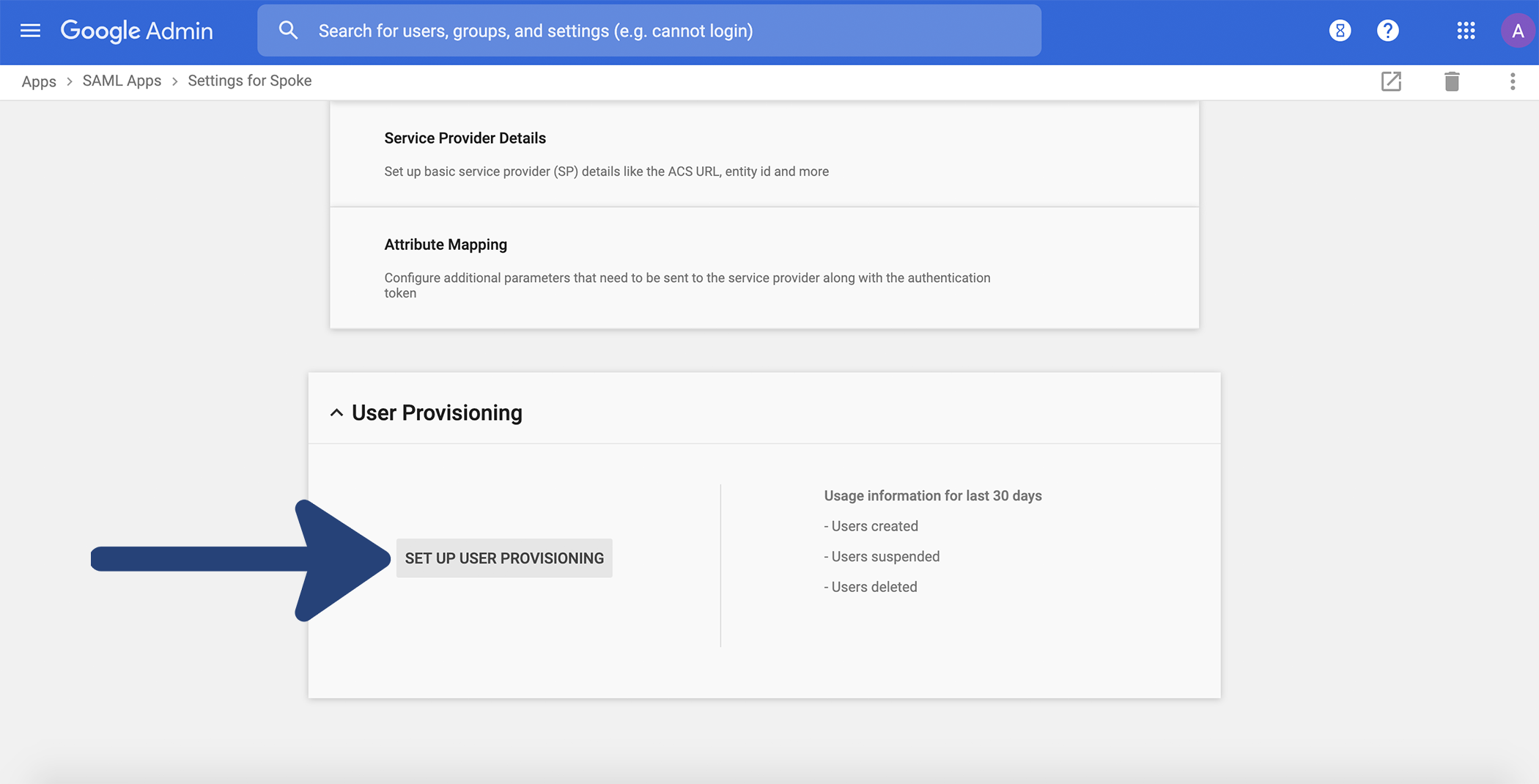Screen dimensions: 1539x784
Task: Open the hourglass tasks icon
Action: coord(1340,31)
